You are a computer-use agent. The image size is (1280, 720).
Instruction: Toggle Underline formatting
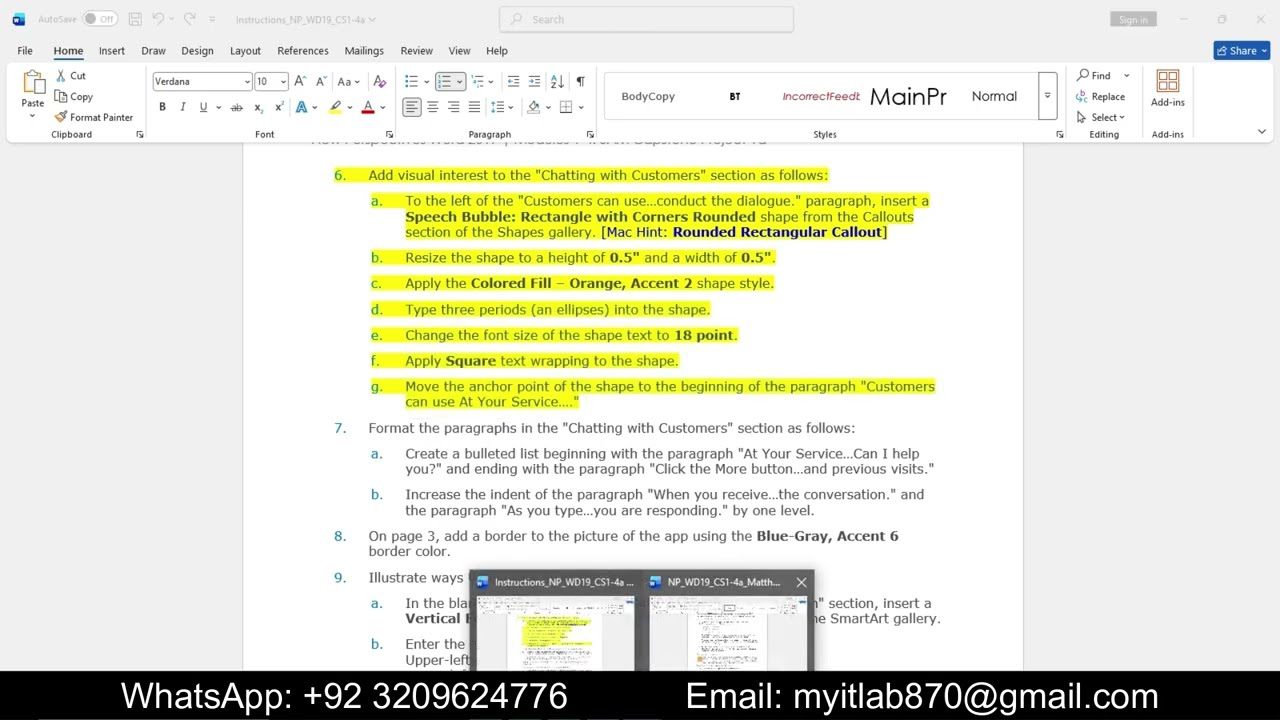click(x=203, y=107)
